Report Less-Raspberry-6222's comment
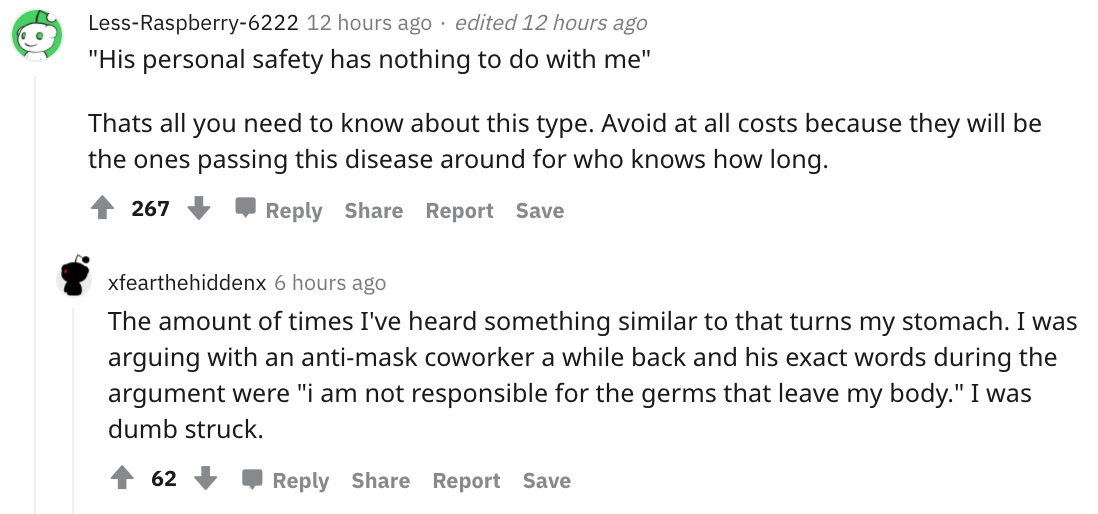This screenshot has height=514, width=1098. point(459,210)
